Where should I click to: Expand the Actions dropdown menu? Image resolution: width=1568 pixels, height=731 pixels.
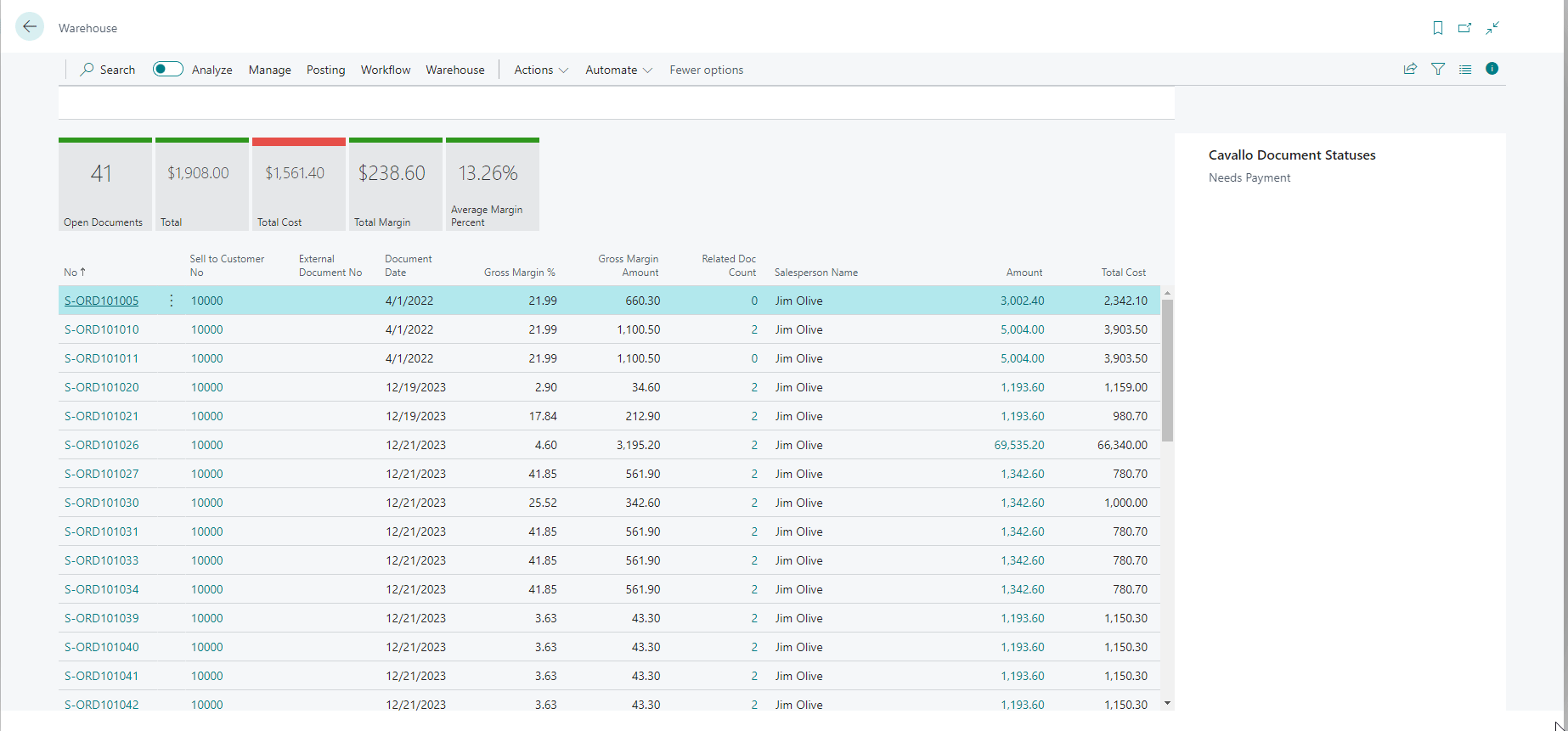541,70
